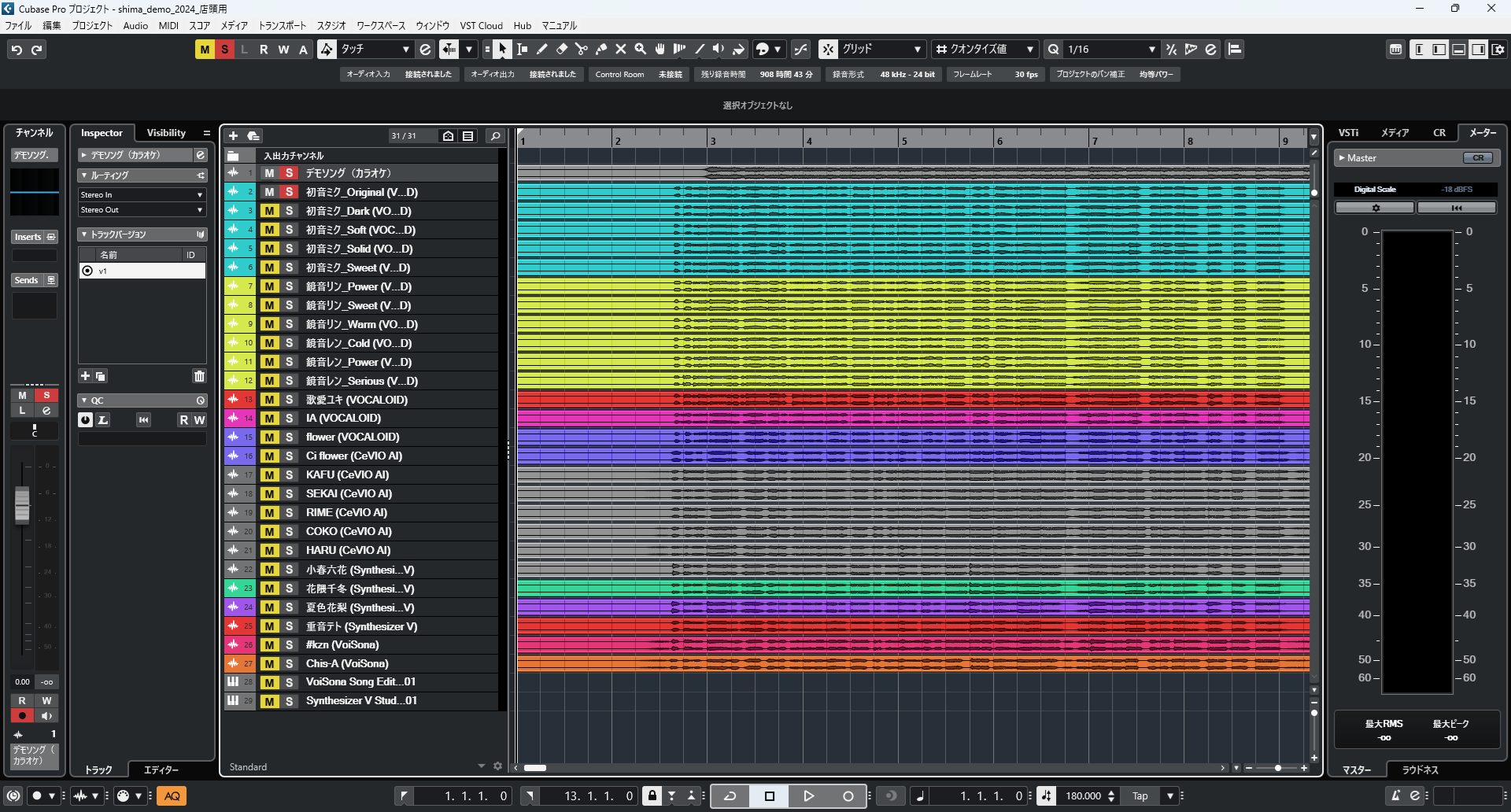Select the Line tool
The width and height of the screenshot is (1511, 812).
tap(700, 49)
